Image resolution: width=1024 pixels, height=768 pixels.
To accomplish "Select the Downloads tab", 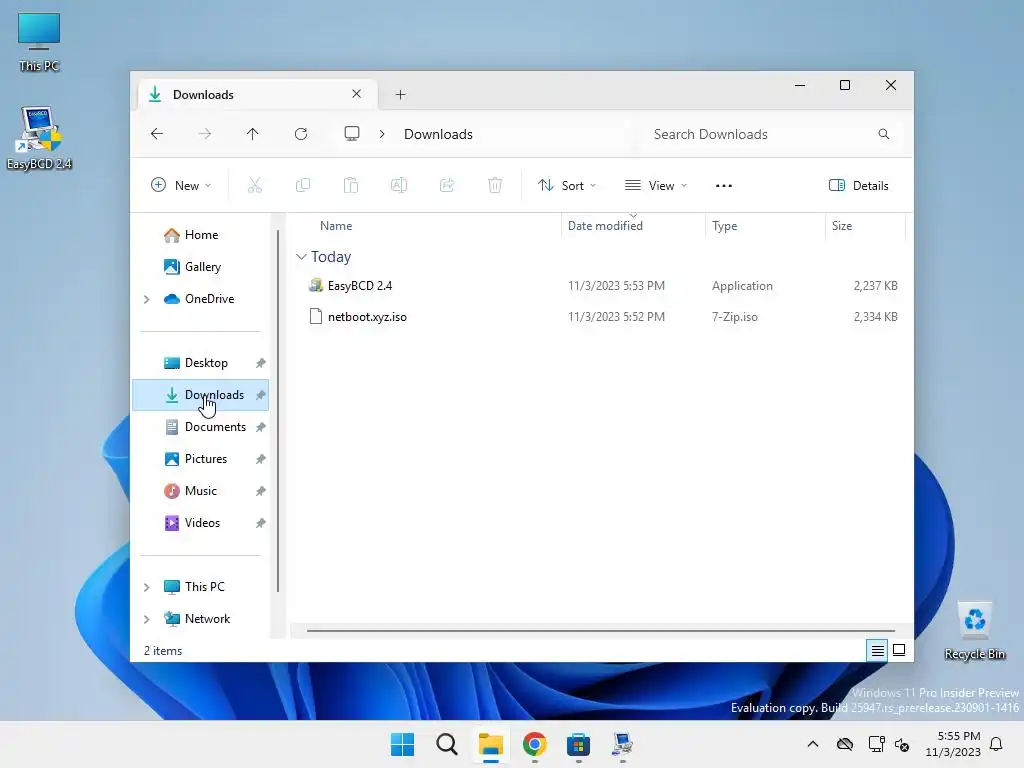I will [x=257, y=95].
